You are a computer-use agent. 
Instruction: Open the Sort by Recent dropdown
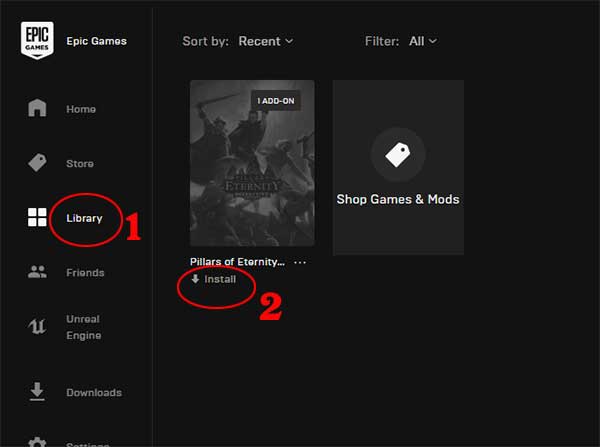click(265, 41)
